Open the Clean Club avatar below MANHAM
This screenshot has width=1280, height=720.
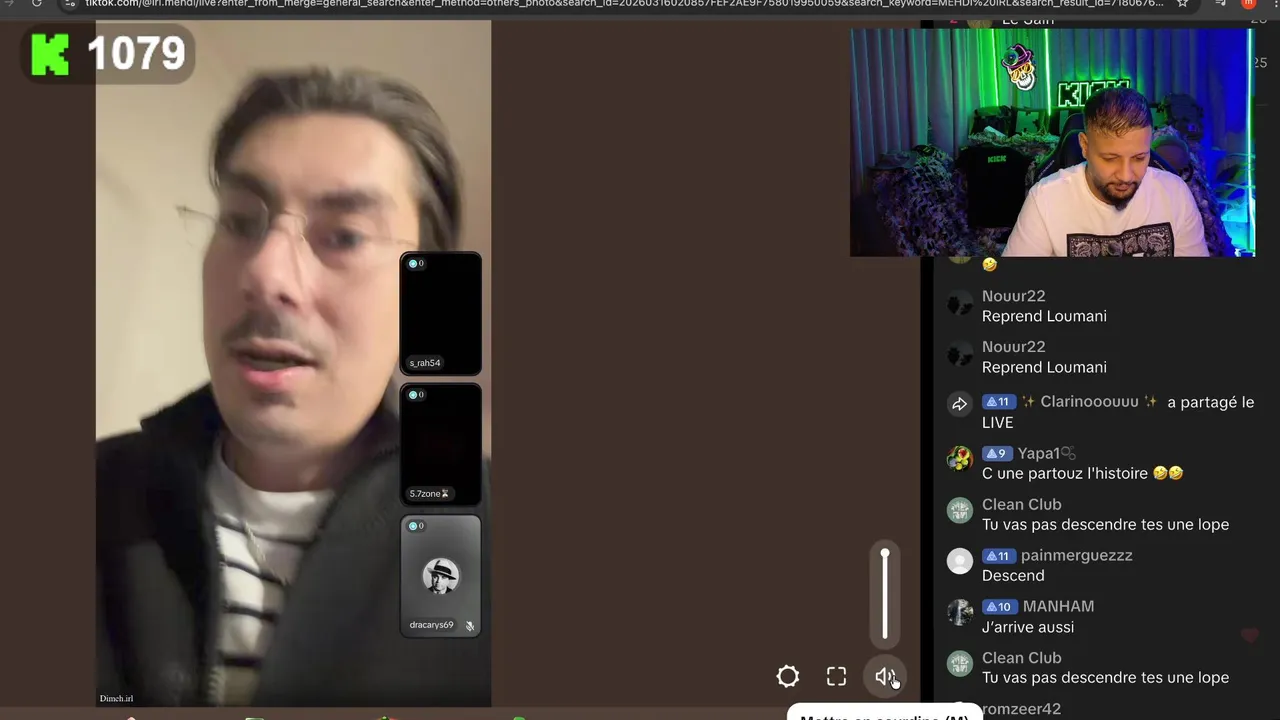pyautogui.click(x=960, y=663)
